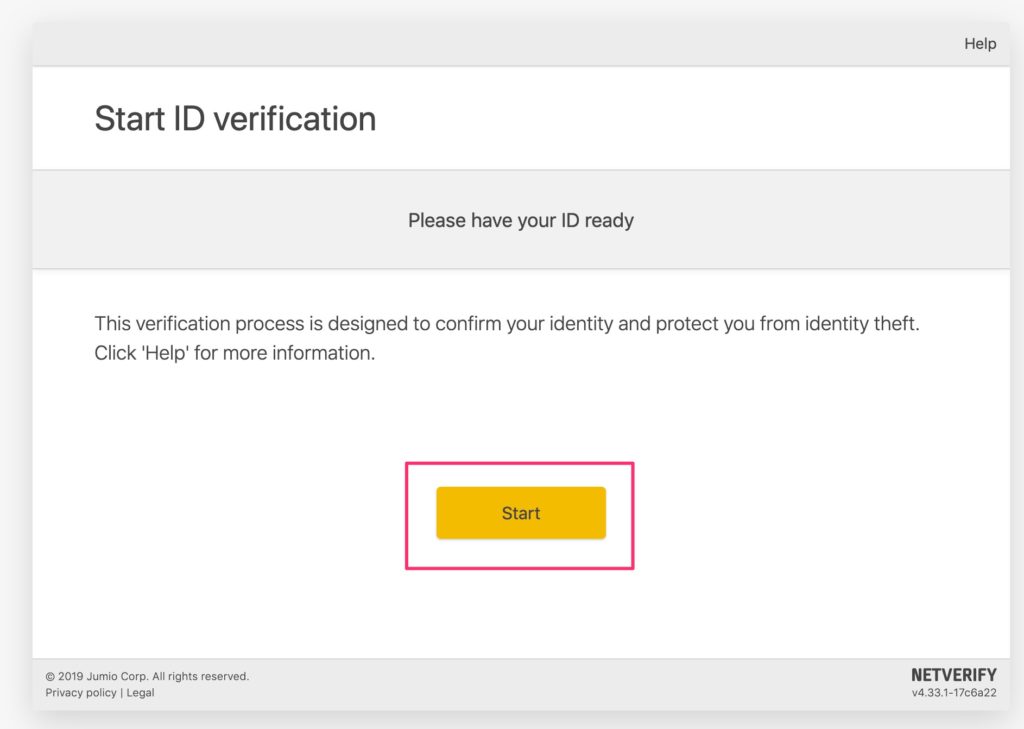The width and height of the screenshot is (1024, 729).
Task: Click the pipe separator between Privacy policy and Legal
Action: 121,692
